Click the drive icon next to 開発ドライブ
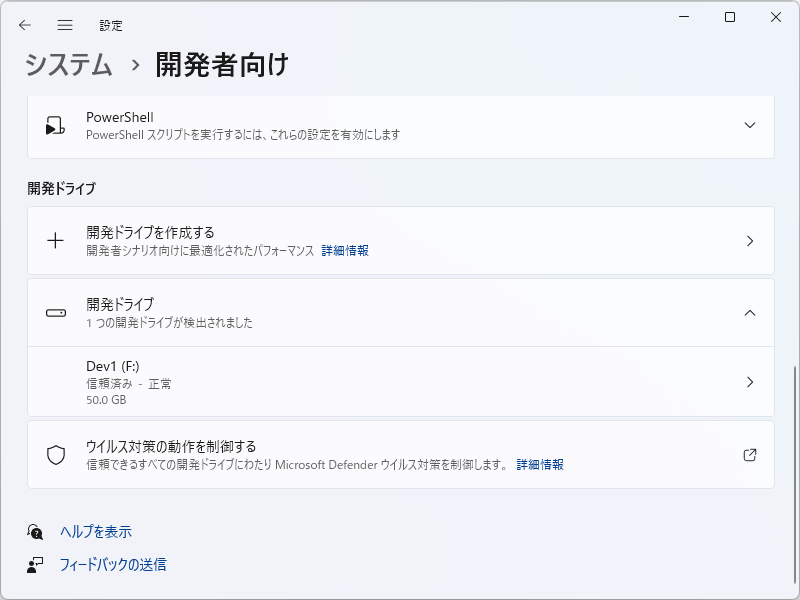Image resolution: width=800 pixels, height=600 pixels. click(55, 312)
